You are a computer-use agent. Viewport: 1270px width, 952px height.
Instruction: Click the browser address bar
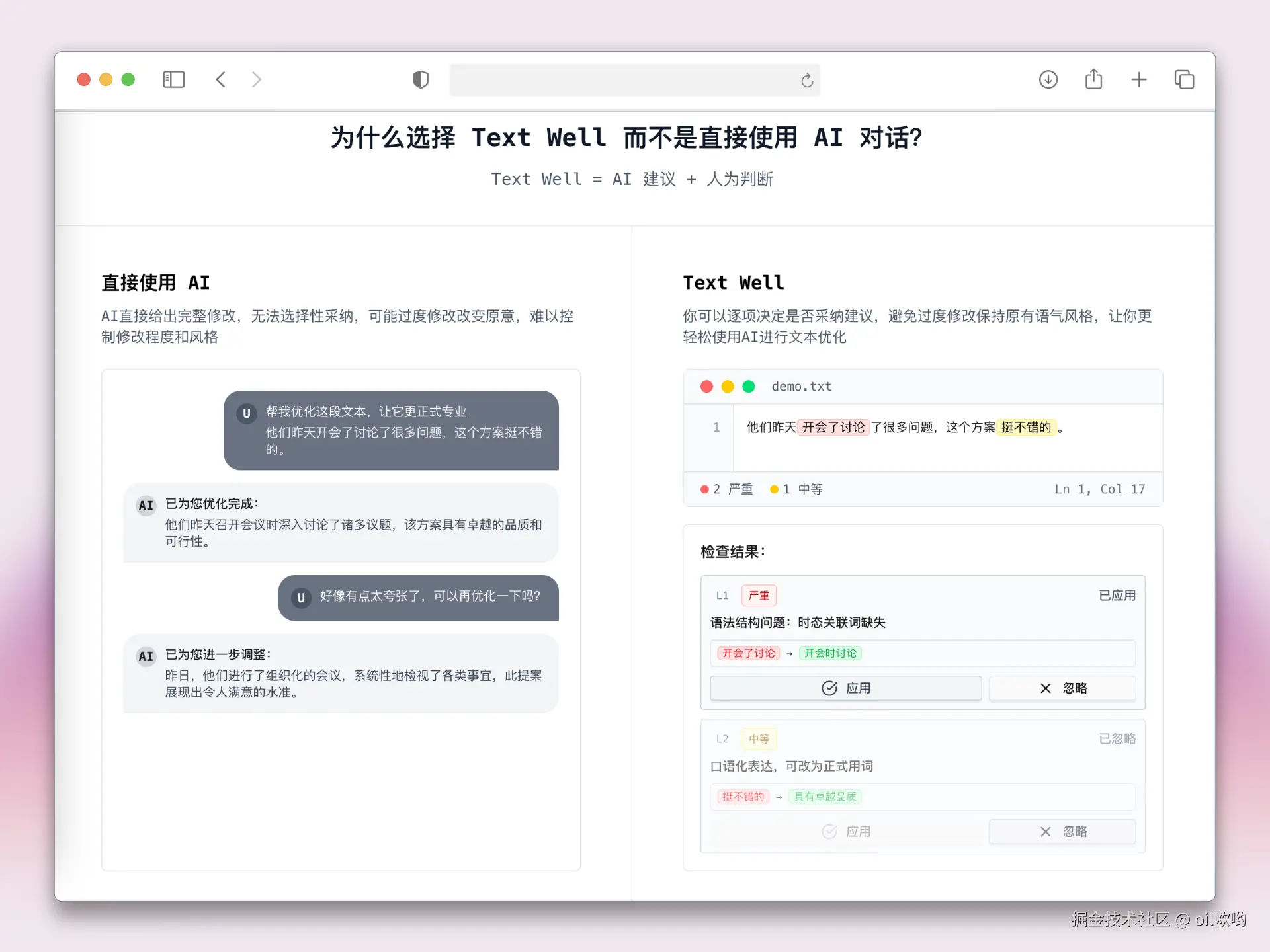click(x=622, y=80)
